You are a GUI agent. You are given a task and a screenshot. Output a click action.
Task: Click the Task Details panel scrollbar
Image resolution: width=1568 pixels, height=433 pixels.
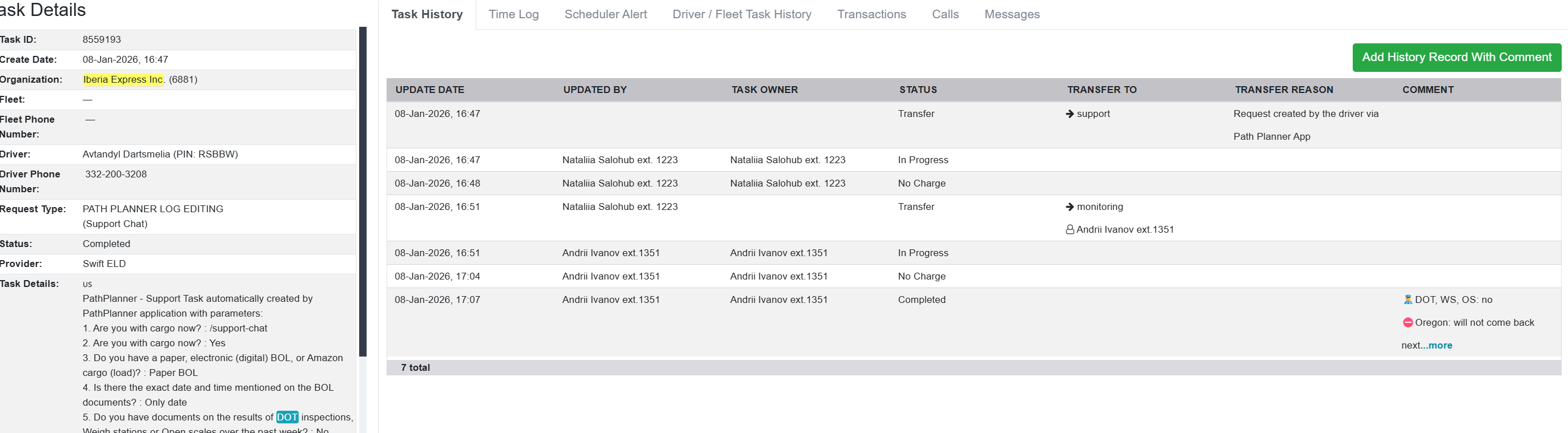(363, 192)
